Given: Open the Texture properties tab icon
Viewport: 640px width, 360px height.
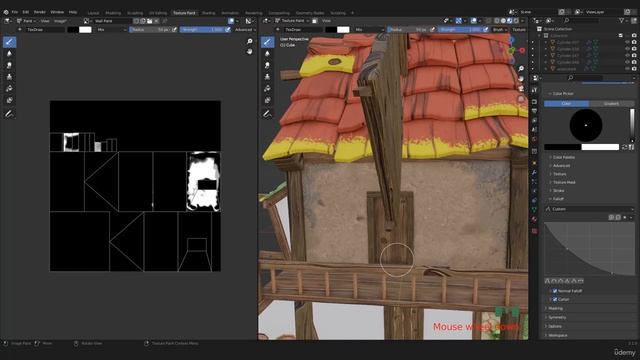Looking at the screenshot, I should pos(534,231).
